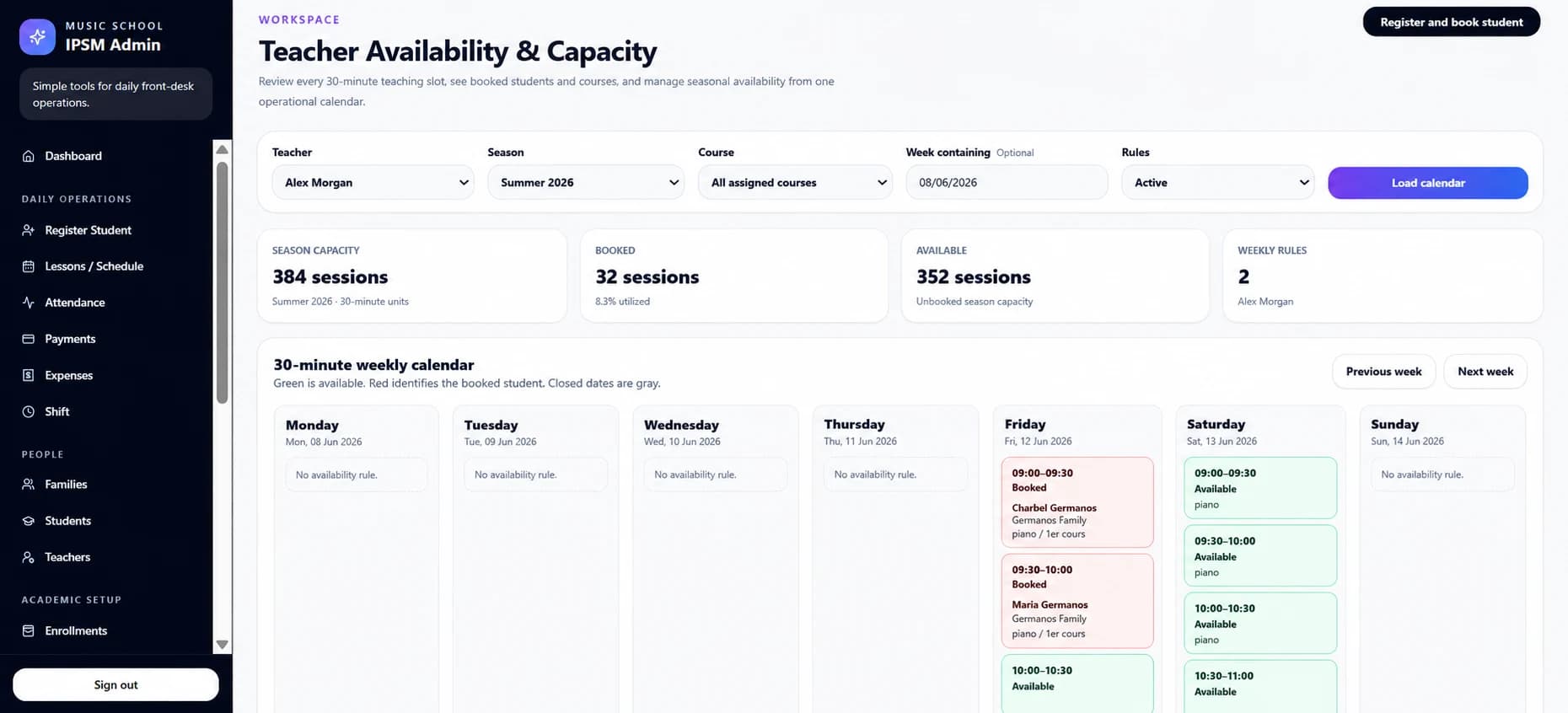Select Friday 09:30–10:00 booked Maria Germanos slot
This screenshot has height=713, width=1568.
coord(1077,601)
